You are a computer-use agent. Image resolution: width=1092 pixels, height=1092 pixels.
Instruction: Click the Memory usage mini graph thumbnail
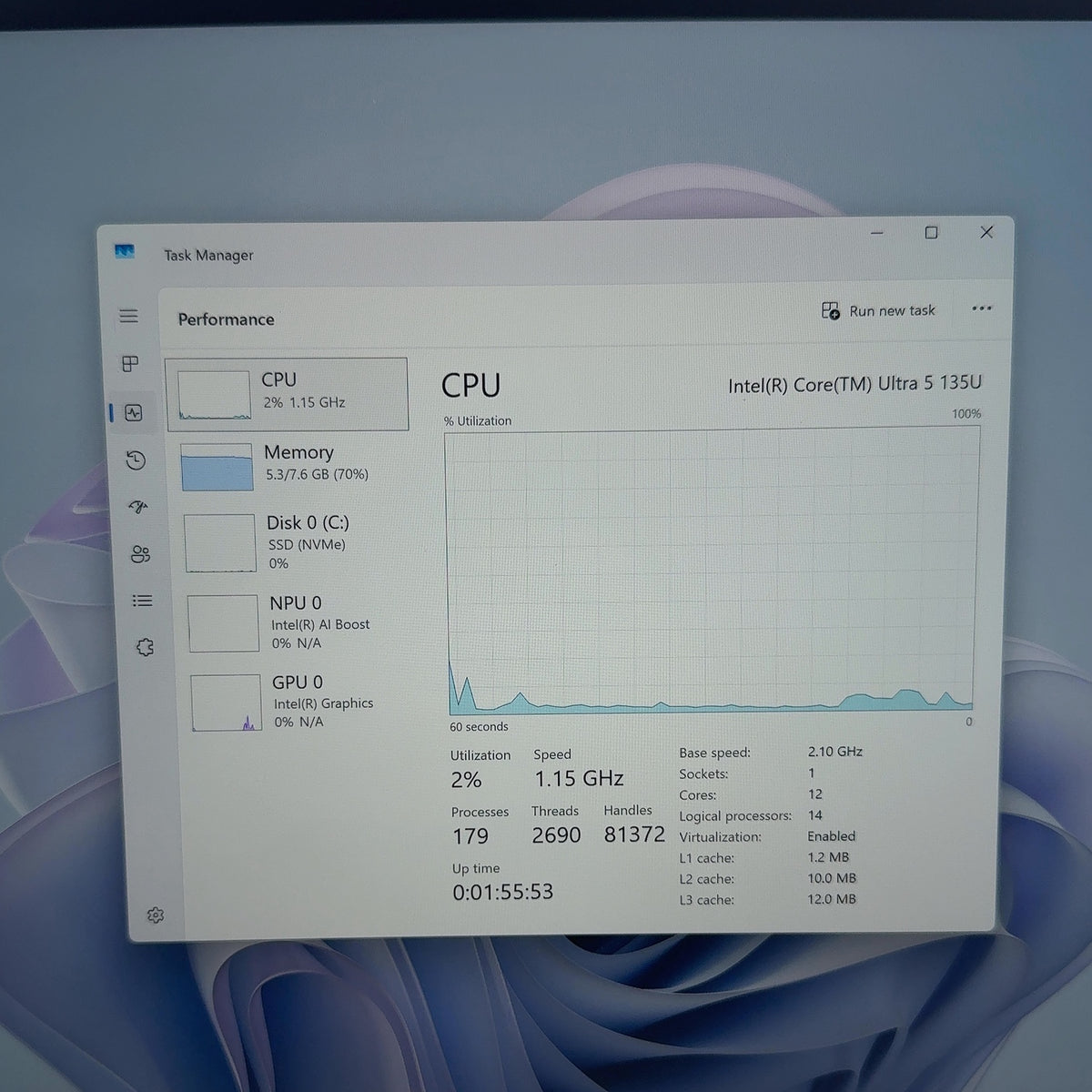tap(217, 467)
